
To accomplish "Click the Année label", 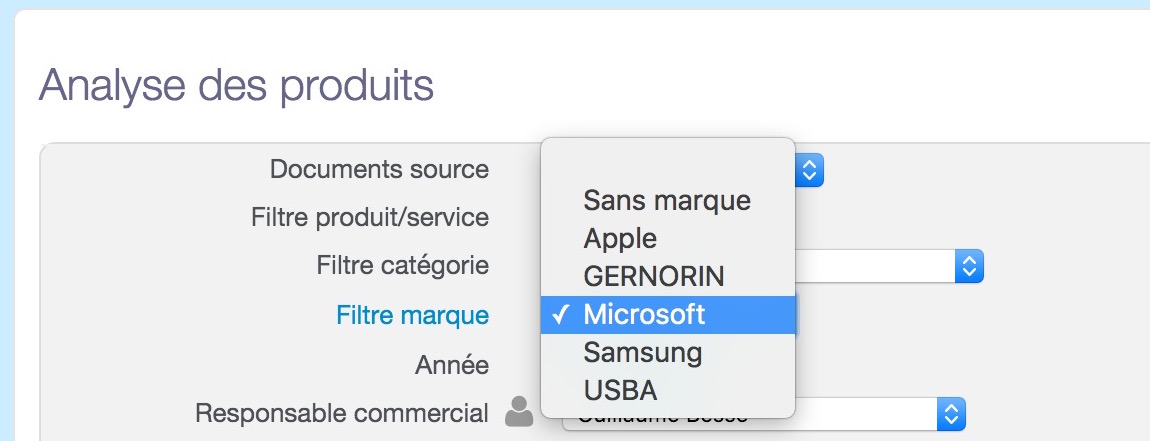I will click(452, 365).
